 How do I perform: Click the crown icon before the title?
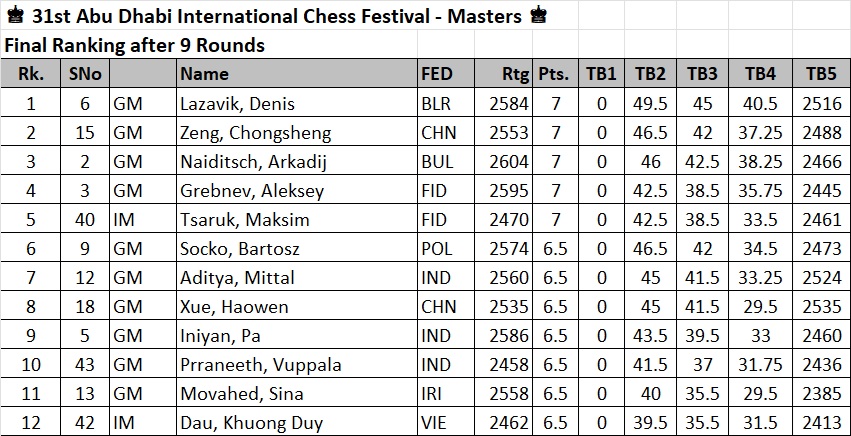15,16
